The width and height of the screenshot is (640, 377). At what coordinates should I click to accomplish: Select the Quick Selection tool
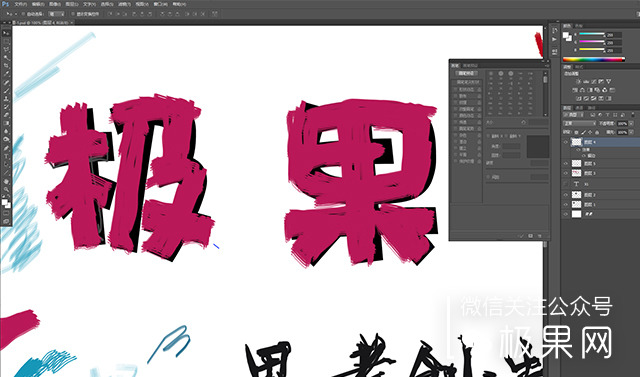point(6,58)
